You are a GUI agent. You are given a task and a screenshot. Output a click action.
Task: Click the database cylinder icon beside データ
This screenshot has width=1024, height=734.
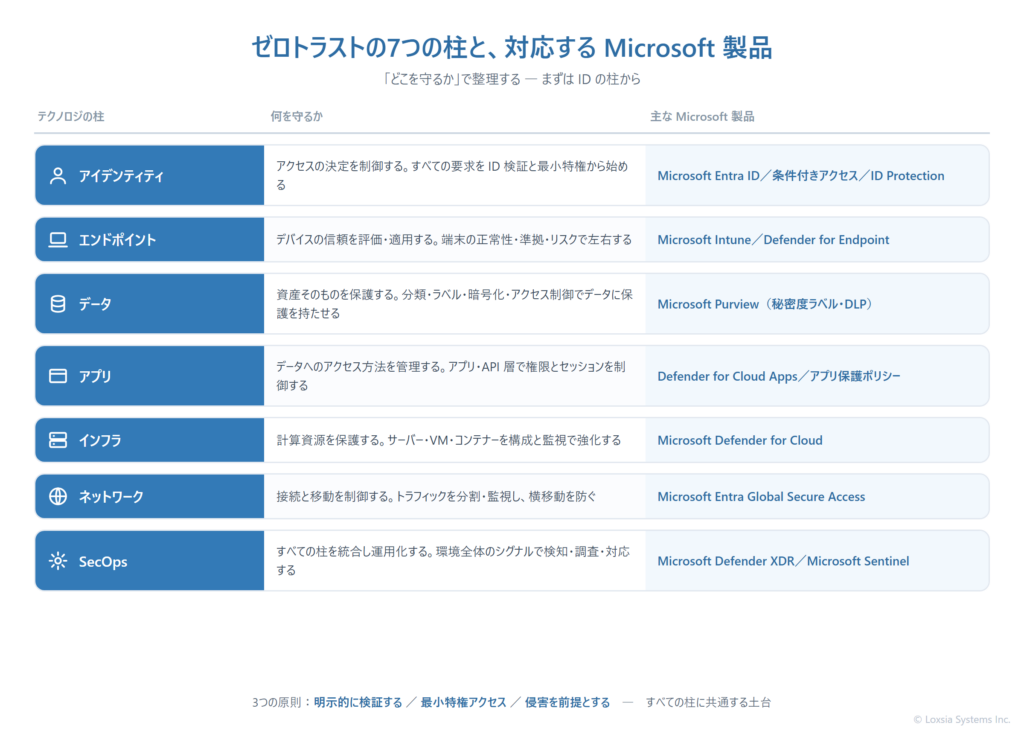pos(58,304)
